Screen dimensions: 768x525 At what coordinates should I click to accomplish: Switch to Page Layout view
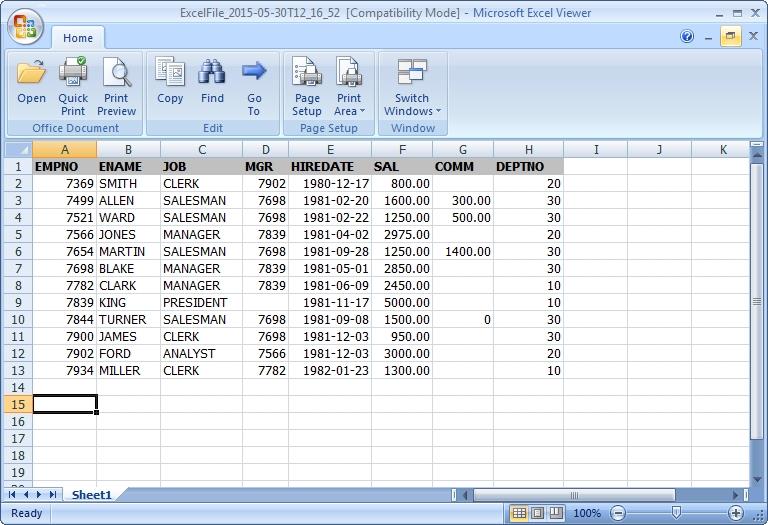(x=537, y=513)
